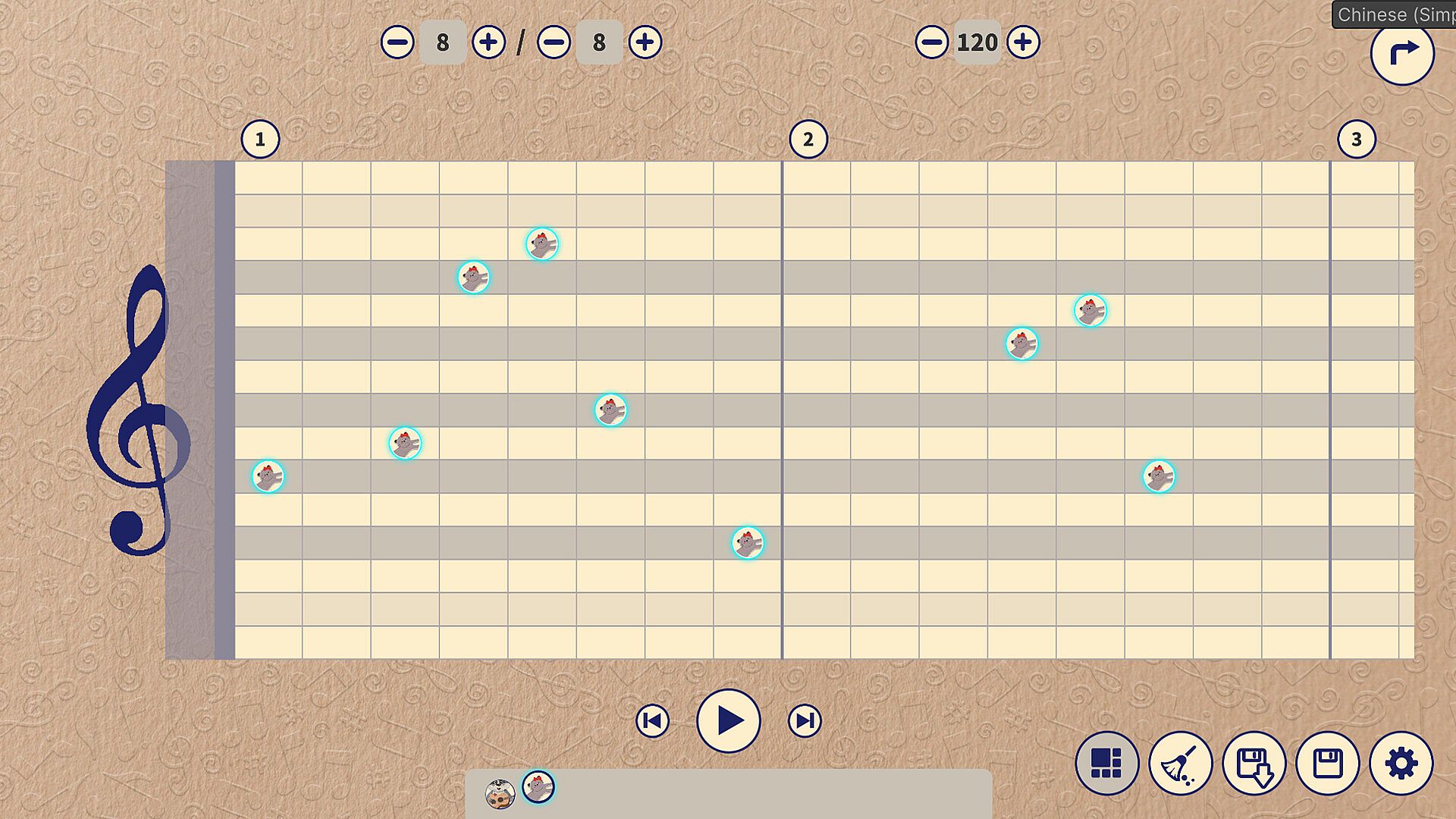Click the load-from-disk icon
Image resolution: width=1456 pixels, height=819 pixels.
[1254, 763]
